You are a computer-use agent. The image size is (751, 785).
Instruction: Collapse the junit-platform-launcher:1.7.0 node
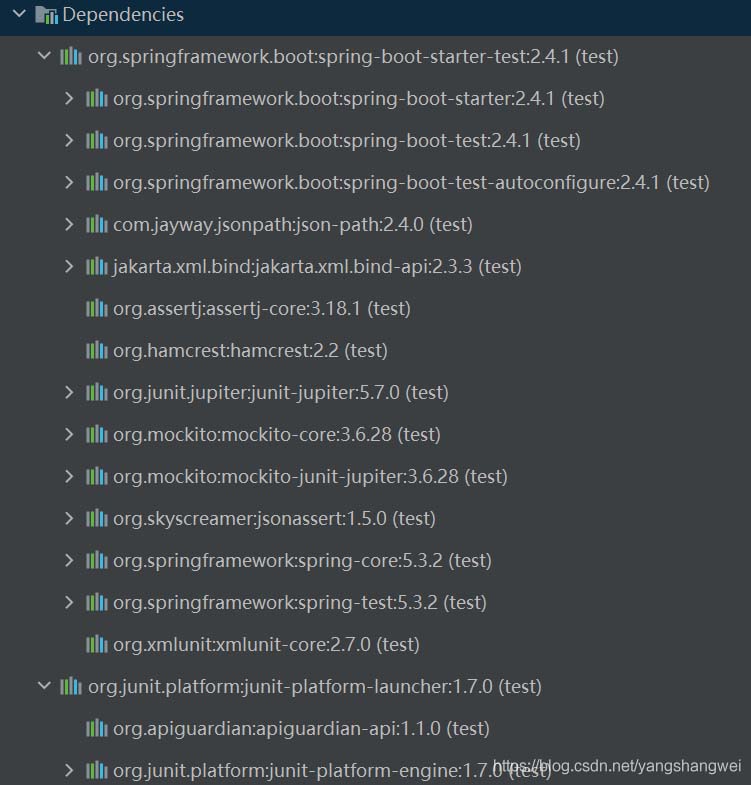pos(44,686)
